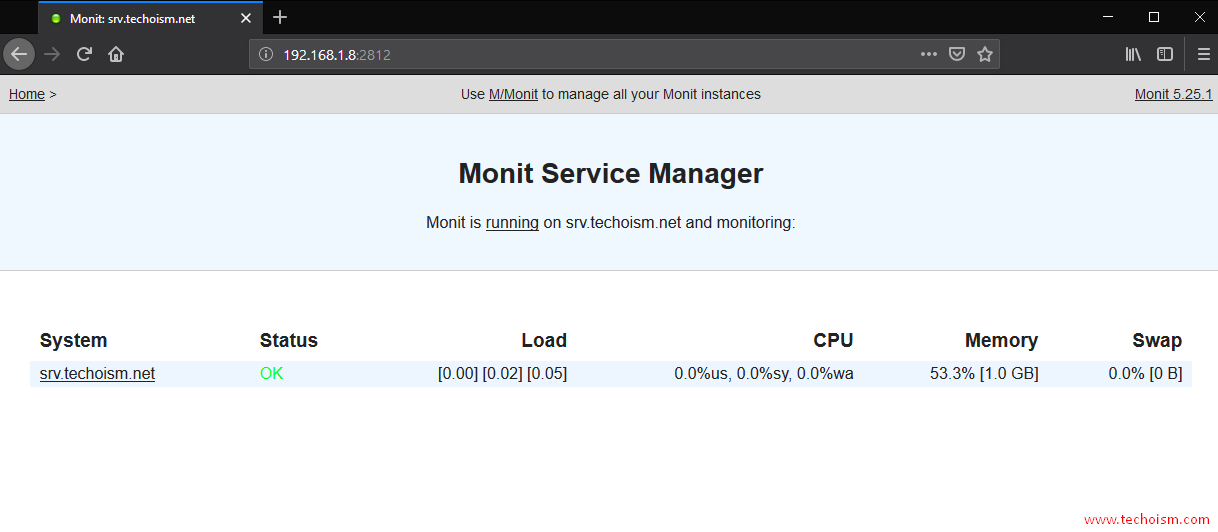Click the Home breadcrumb link
Viewport: 1218px width, 532px height.
(x=27, y=94)
